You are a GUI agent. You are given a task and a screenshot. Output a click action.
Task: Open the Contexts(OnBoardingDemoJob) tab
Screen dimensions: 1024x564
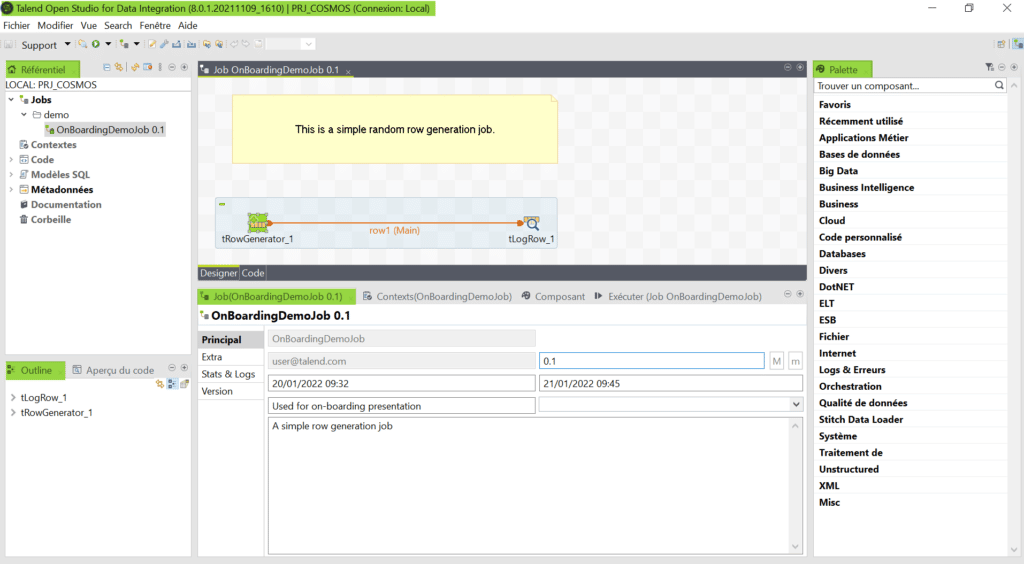[437, 296]
